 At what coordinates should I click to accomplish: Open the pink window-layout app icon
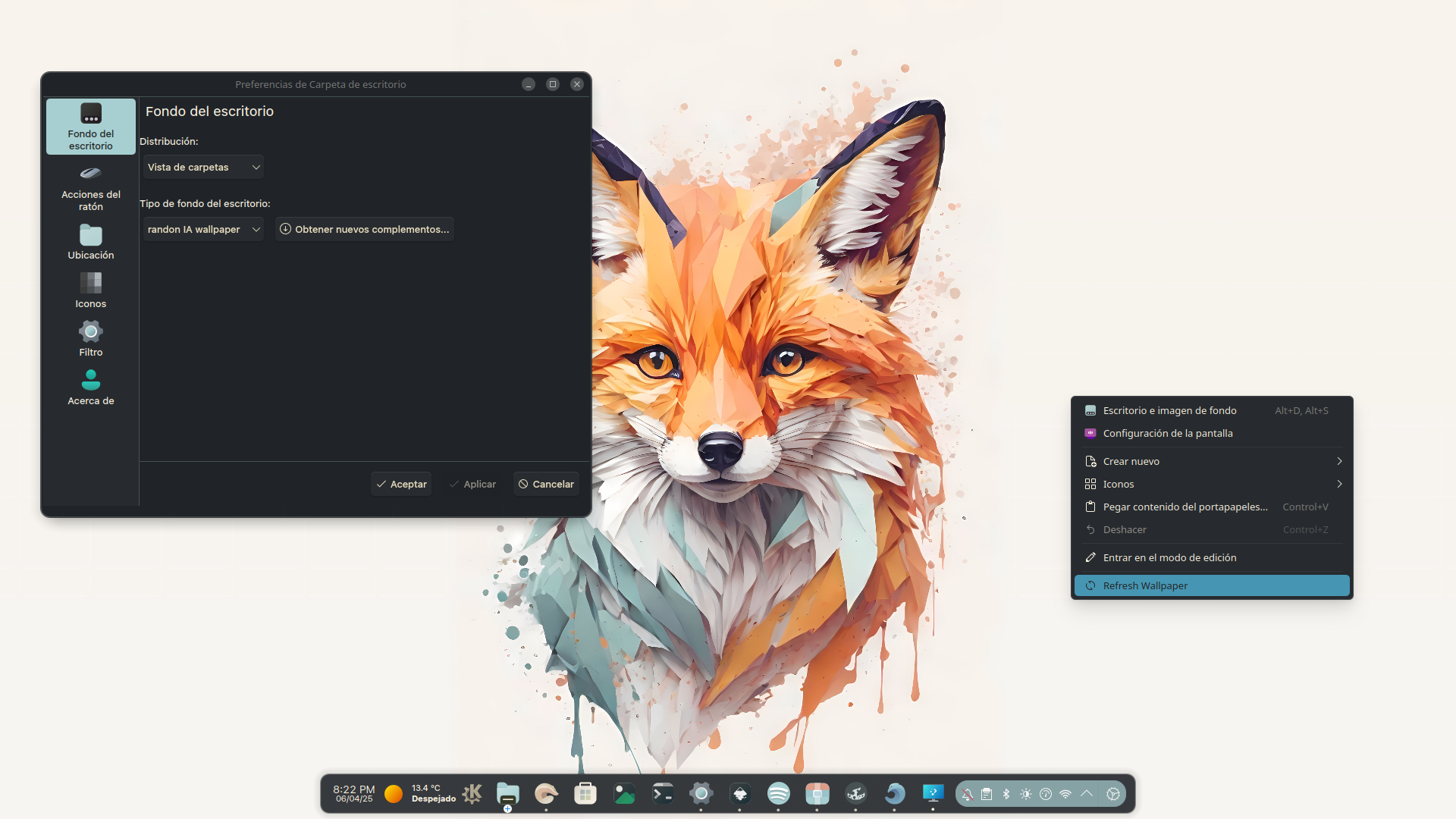(817, 794)
